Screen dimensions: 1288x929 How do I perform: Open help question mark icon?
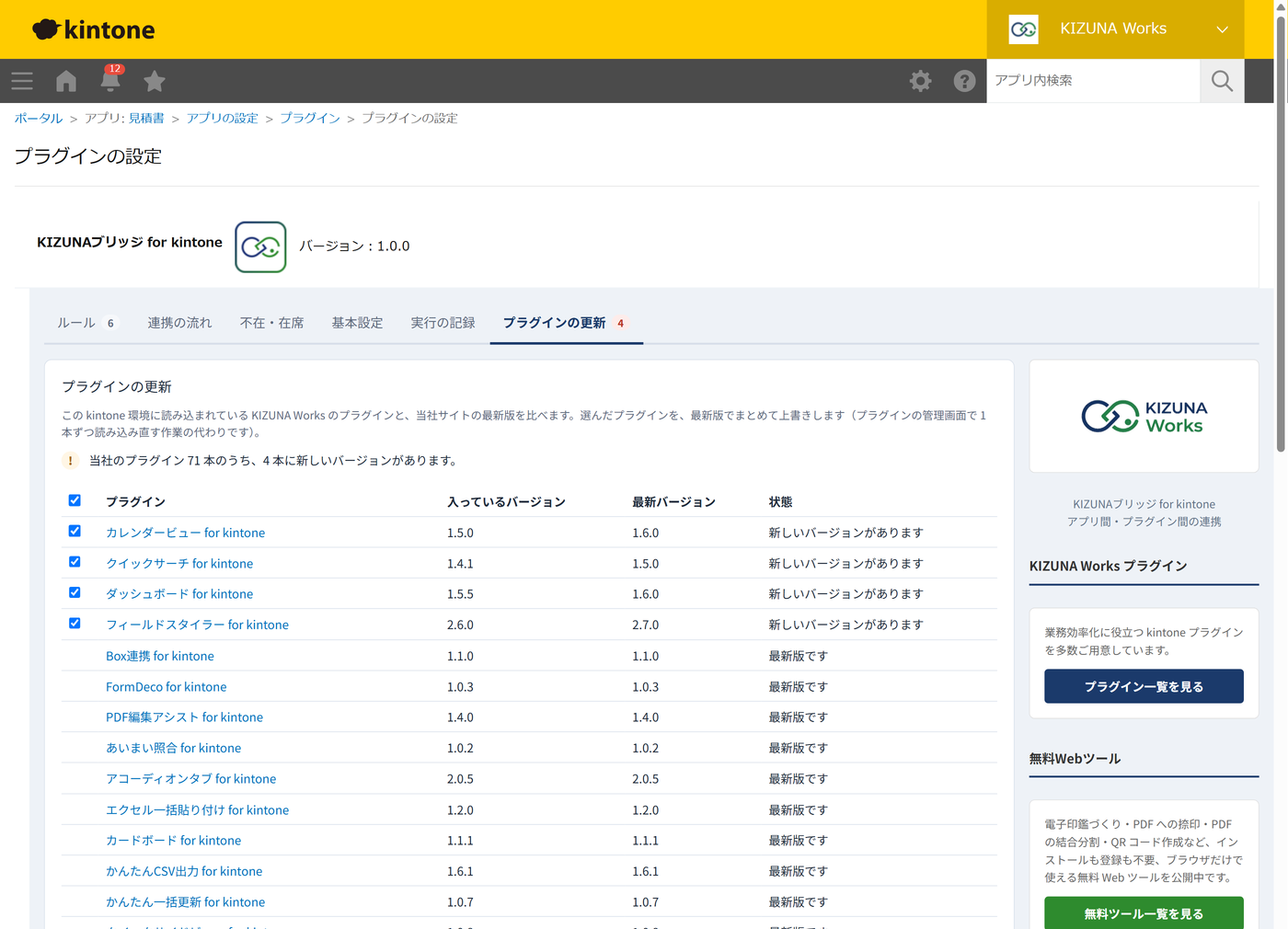click(964, 81)
